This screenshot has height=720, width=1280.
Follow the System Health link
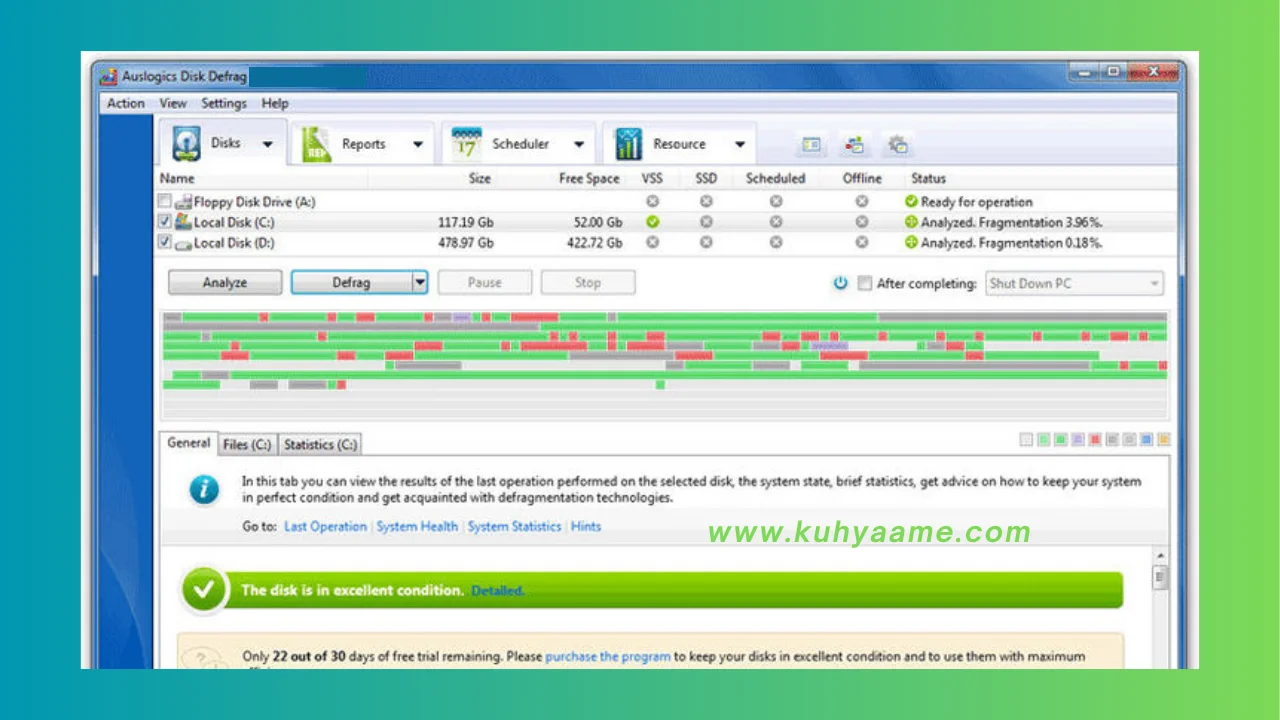coord(417,526)
